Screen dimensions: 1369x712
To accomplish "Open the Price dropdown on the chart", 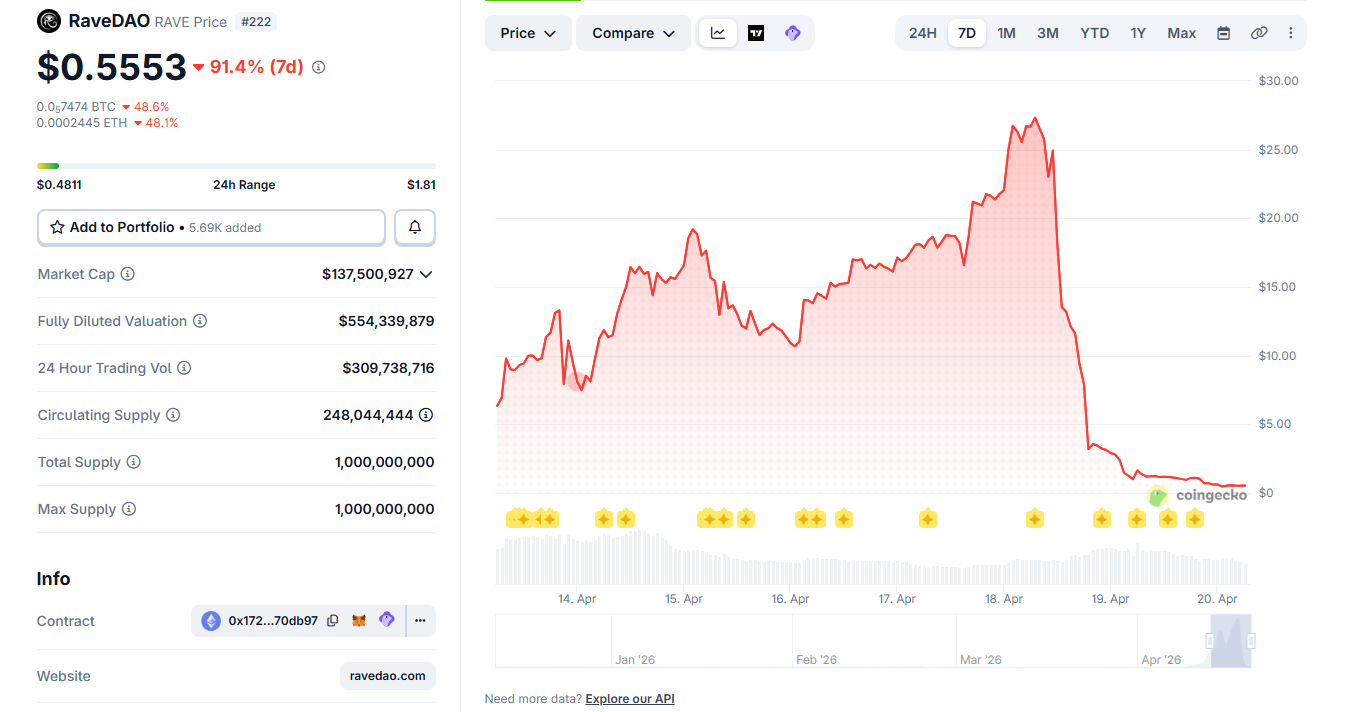I will [x=528, y=32].
